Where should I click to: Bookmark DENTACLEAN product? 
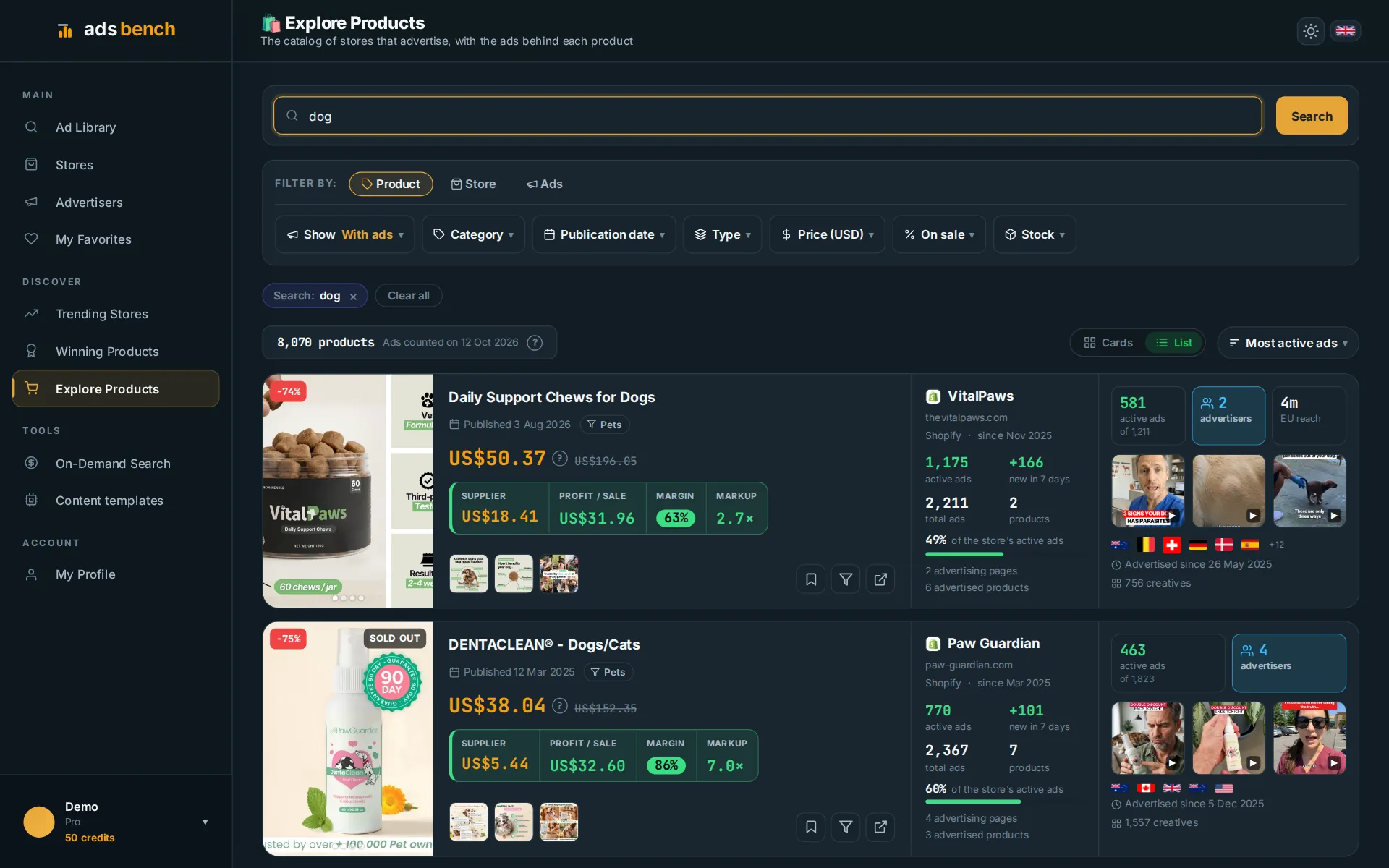tap(811, 827)
